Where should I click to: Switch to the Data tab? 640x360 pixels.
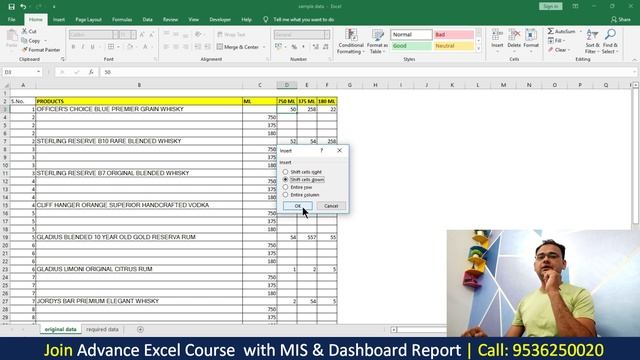[x=147, y=20]
